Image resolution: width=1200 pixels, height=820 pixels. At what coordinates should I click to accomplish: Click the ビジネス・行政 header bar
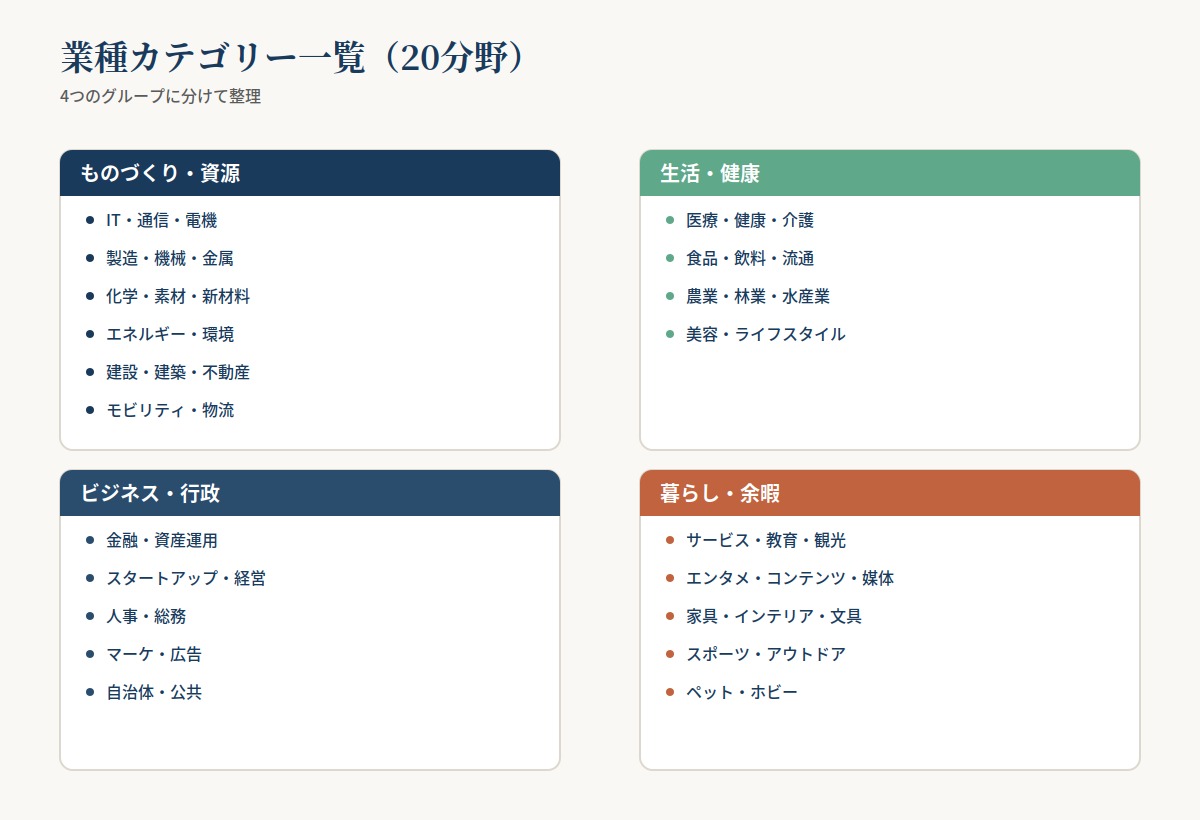pyautogui.click(x=310, y=493)
